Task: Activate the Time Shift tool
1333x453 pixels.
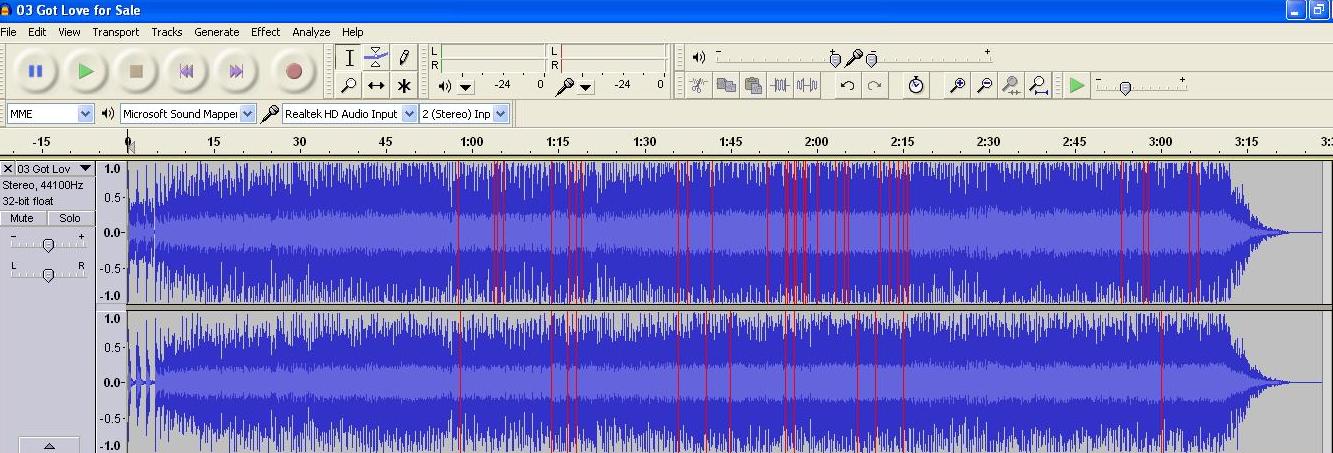Action: pyautogui.click(x=376, y=86)
